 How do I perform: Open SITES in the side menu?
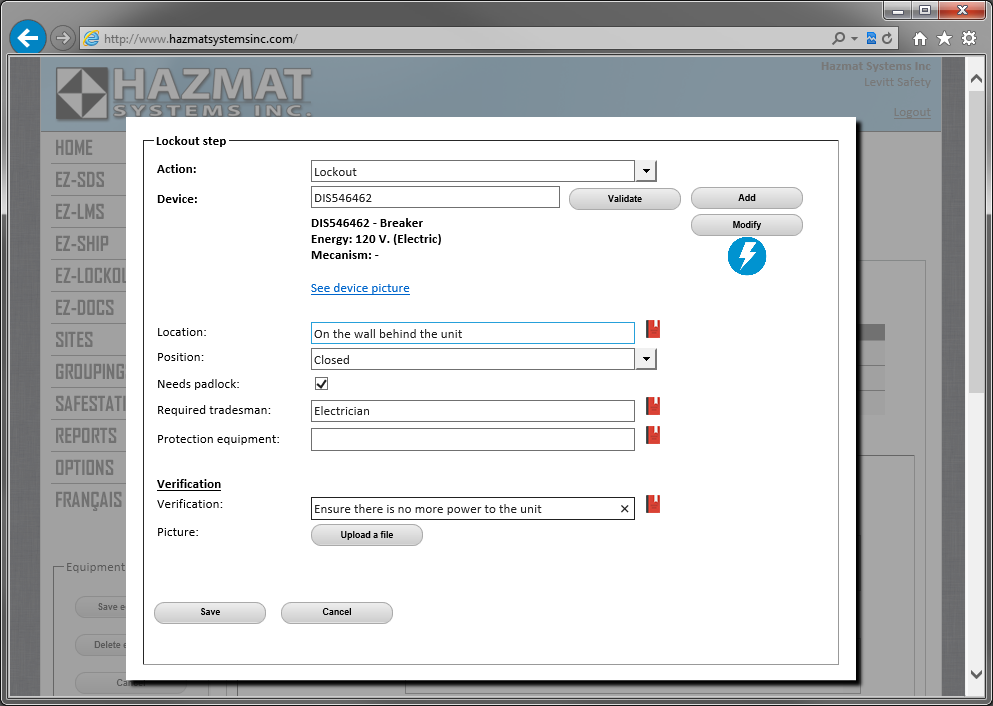pos(74,340)
